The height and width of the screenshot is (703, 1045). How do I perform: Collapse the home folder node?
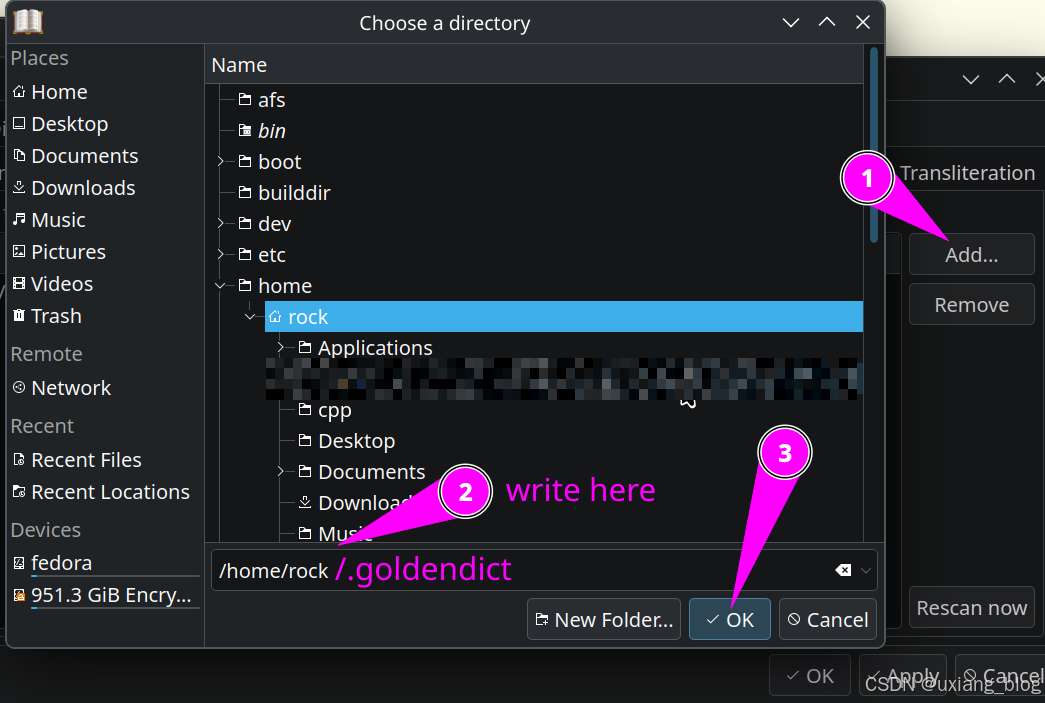(x=220, y=285)
